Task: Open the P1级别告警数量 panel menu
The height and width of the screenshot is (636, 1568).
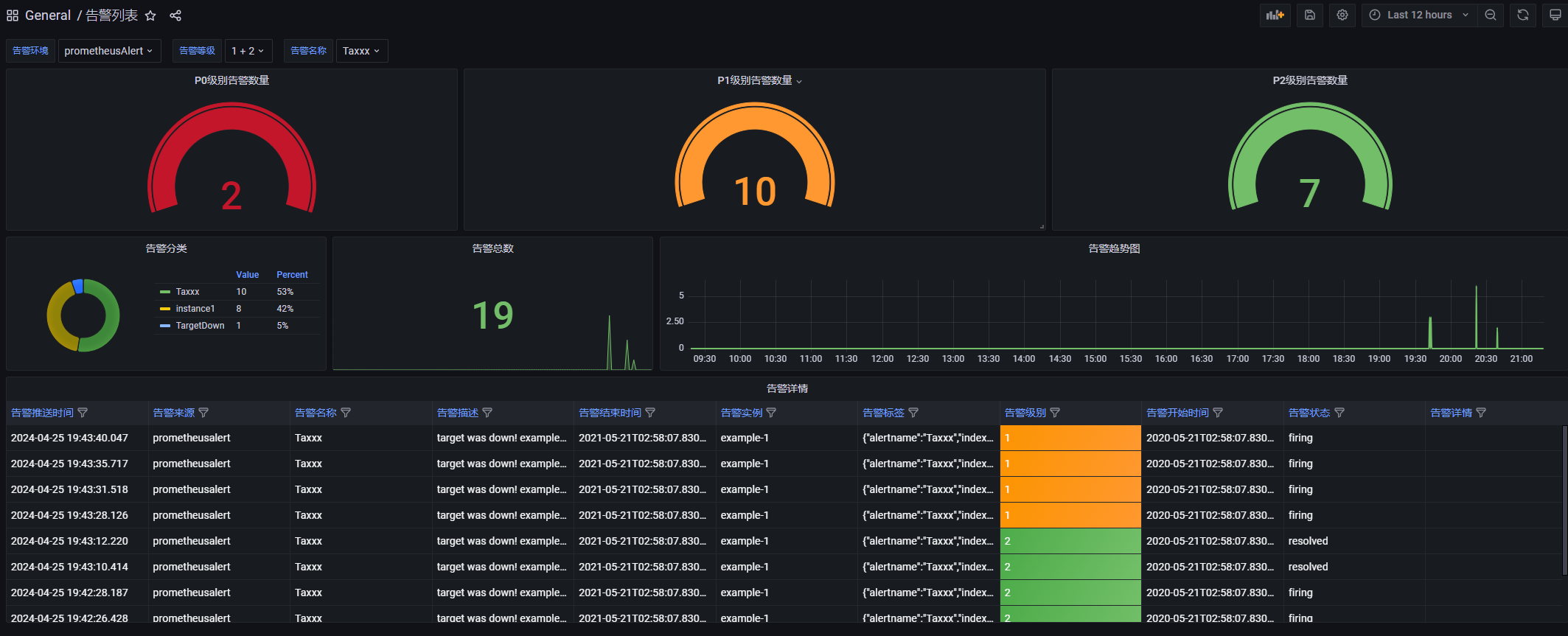Action: point(799,81)
